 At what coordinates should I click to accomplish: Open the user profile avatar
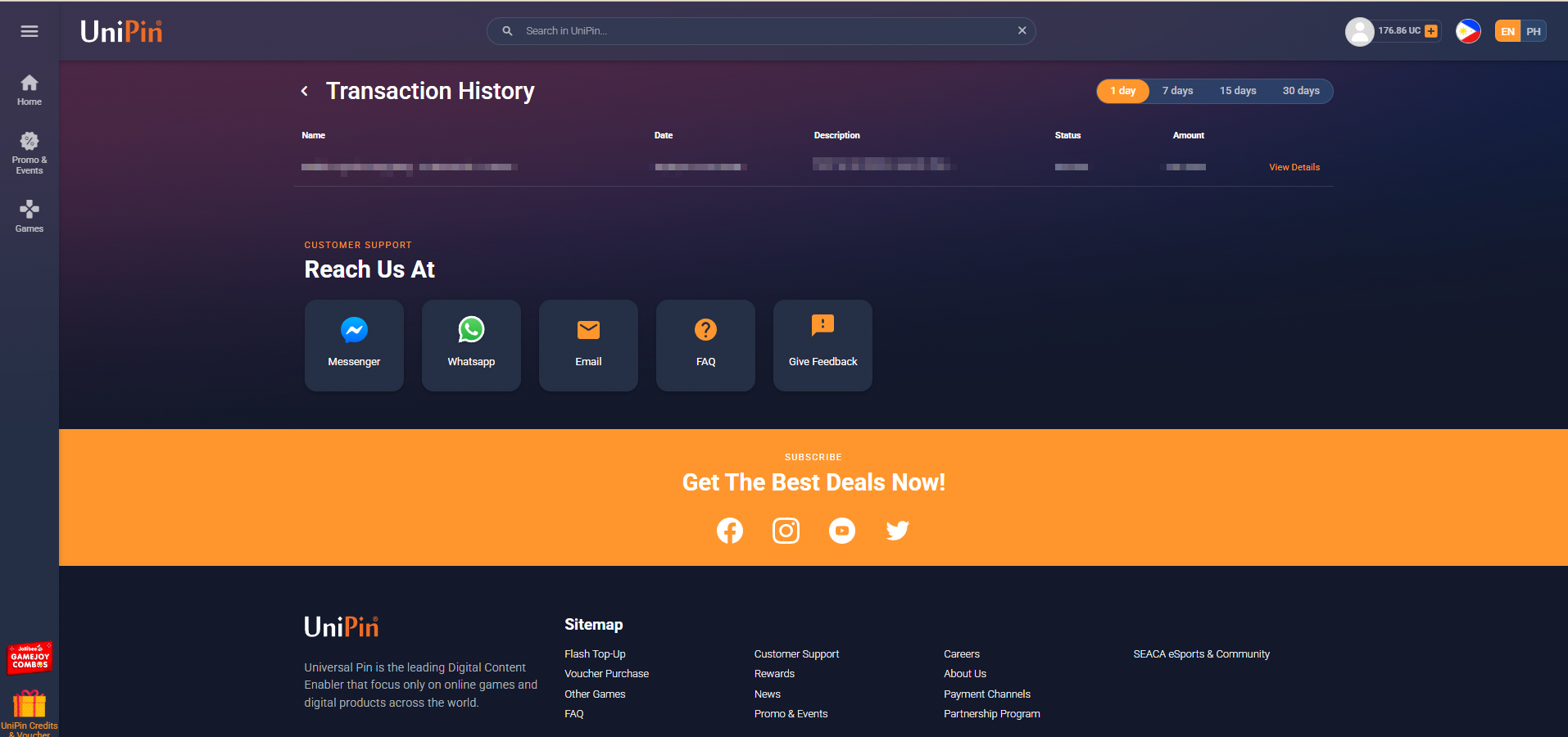1359,31
